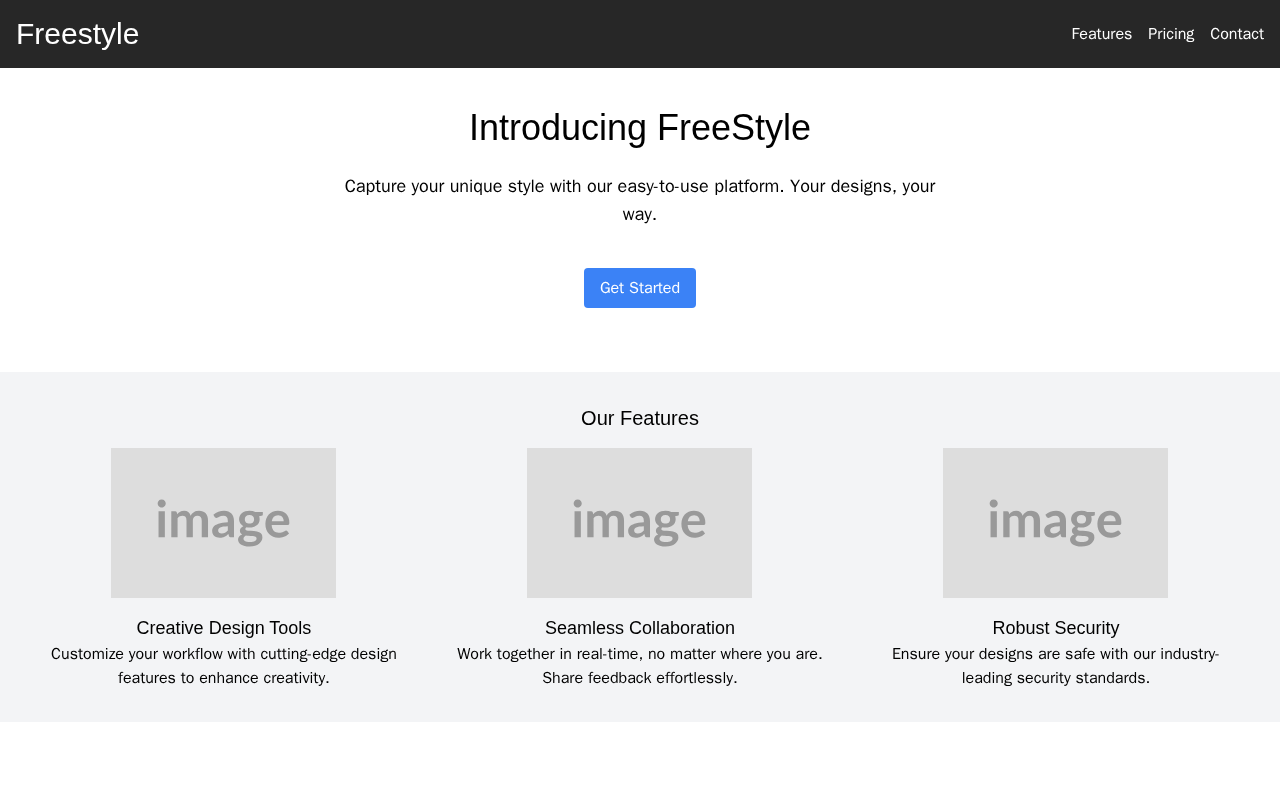Open the Features navigation link
The image size is (1280, 800).
[x=1101, y=34]
